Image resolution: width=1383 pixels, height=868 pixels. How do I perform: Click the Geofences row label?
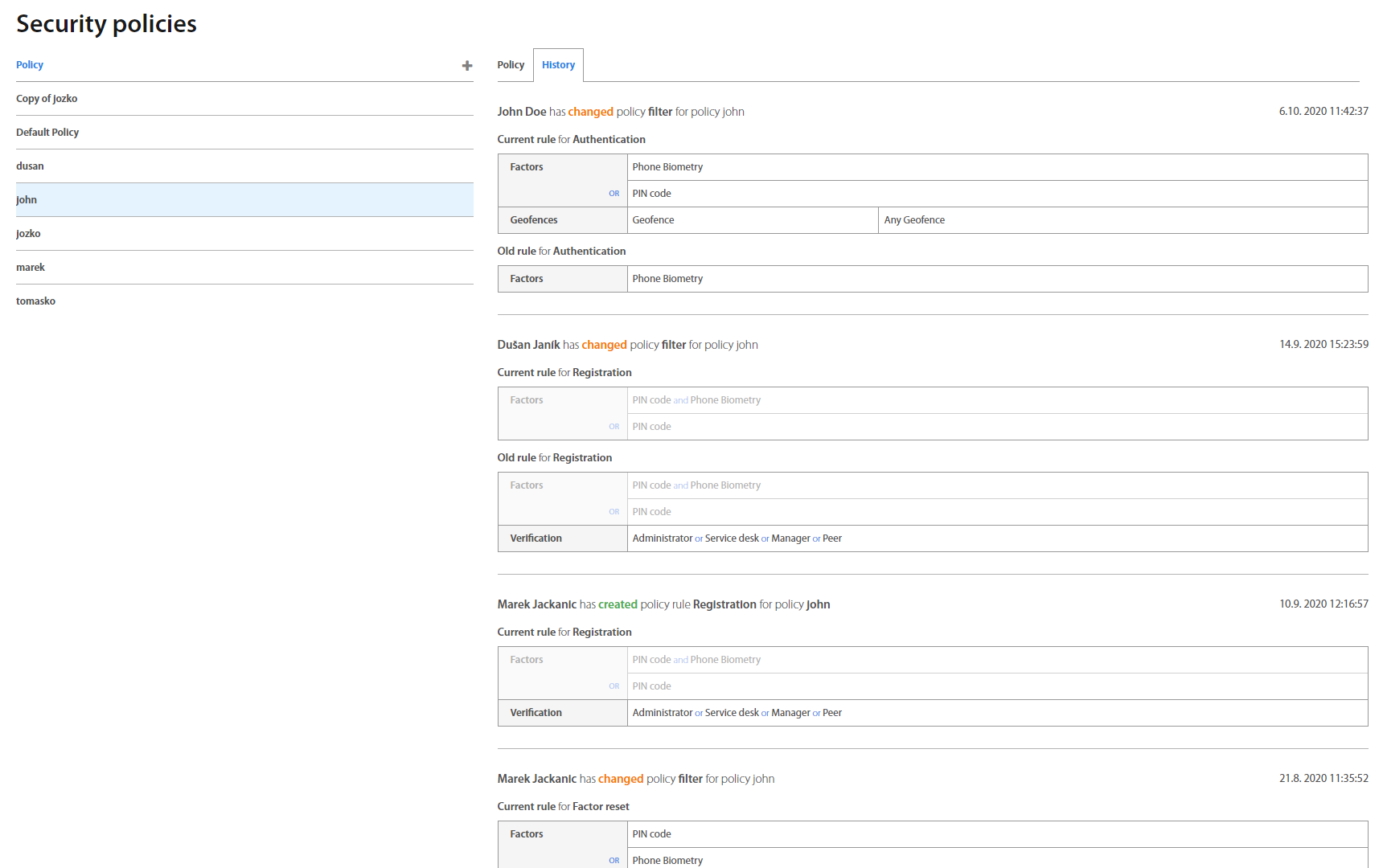tap(533, 220)
